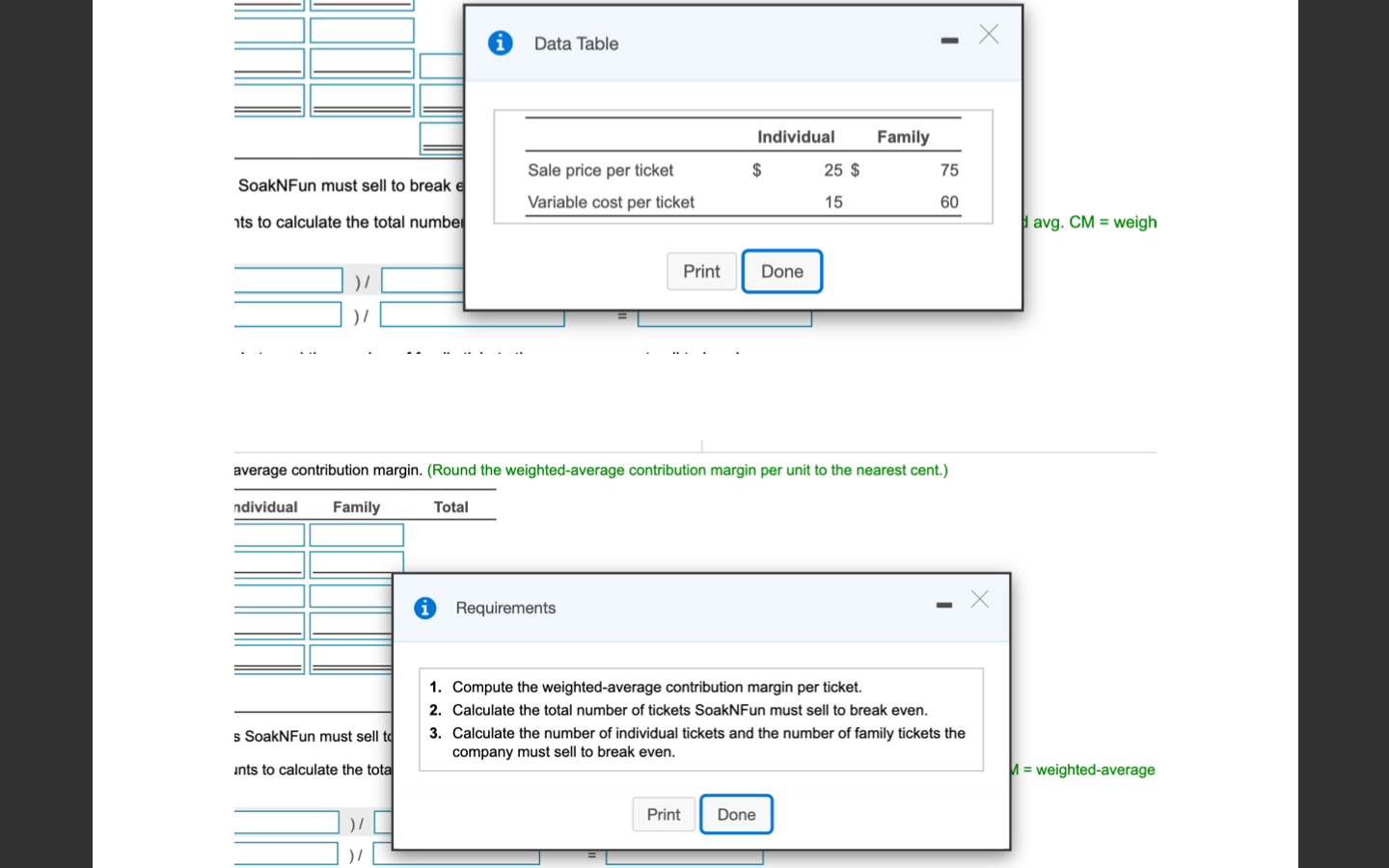
Task: Click bottom formula input field before ') /'
Action: [x=286, y=854]
